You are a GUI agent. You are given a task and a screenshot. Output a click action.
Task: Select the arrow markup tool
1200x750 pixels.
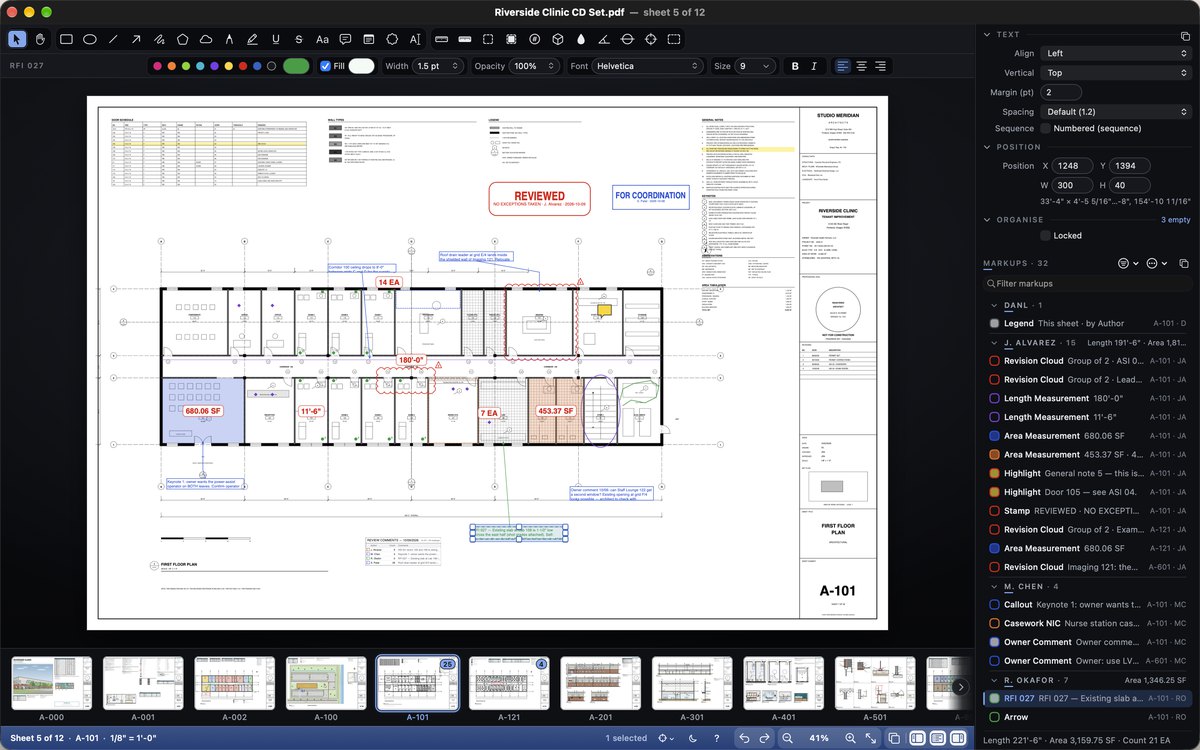[136, 39]
